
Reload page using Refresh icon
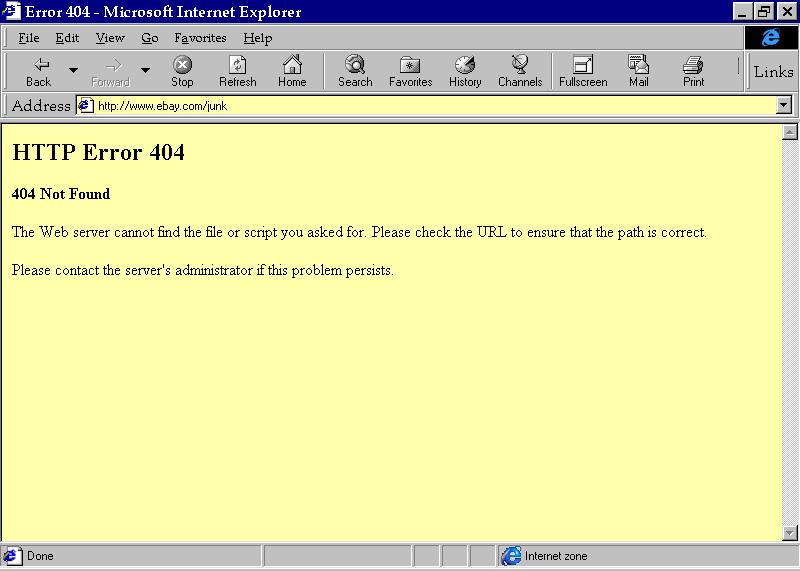point(238,71)
